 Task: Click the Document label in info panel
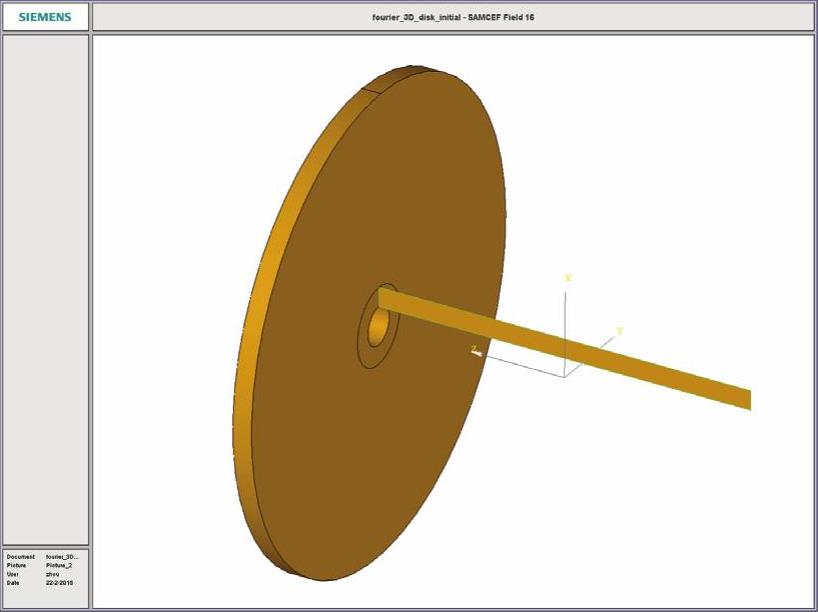coord(20,557)
